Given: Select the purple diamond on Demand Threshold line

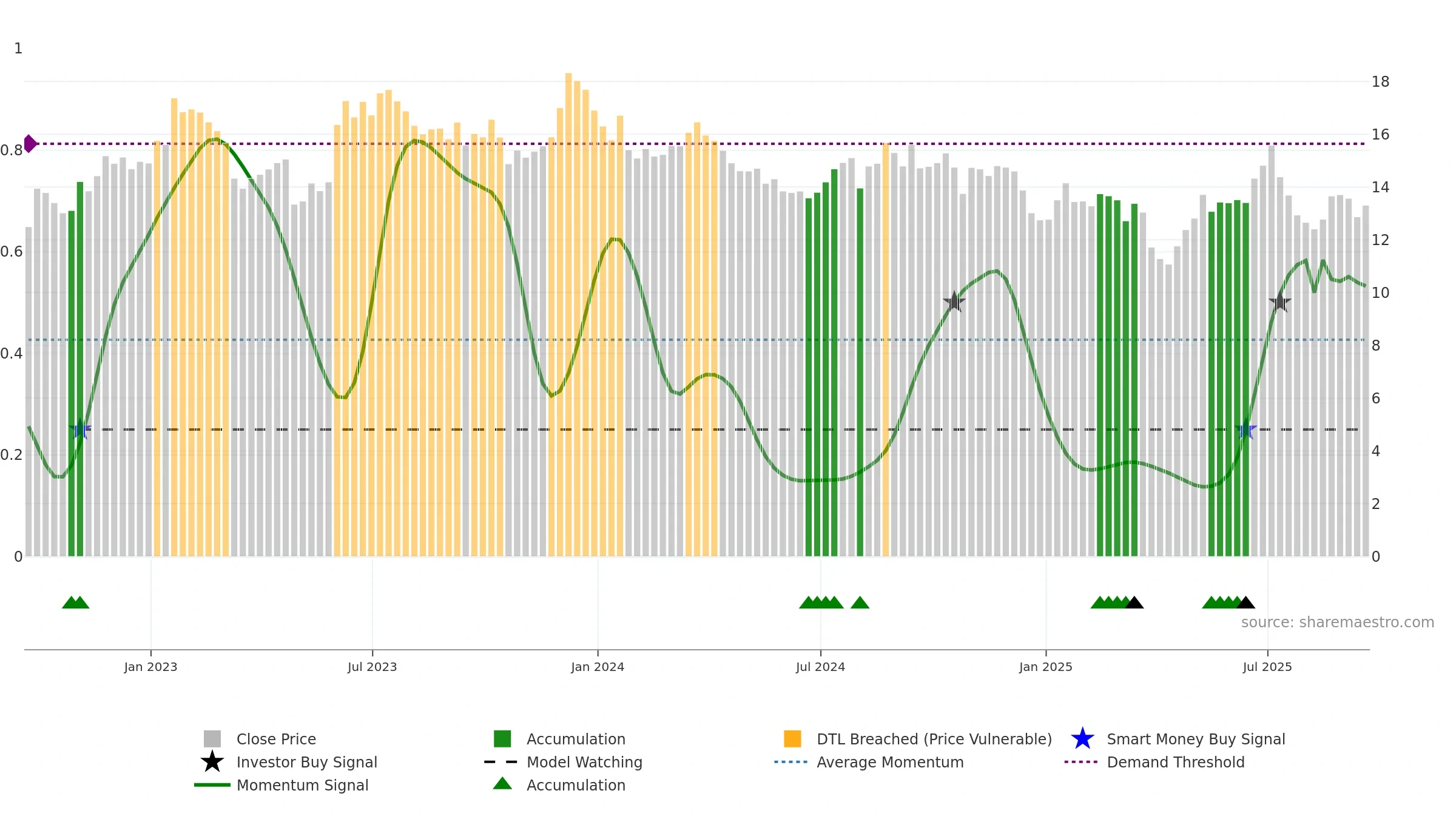Looking at the screenshot, I should coord(30,144).
